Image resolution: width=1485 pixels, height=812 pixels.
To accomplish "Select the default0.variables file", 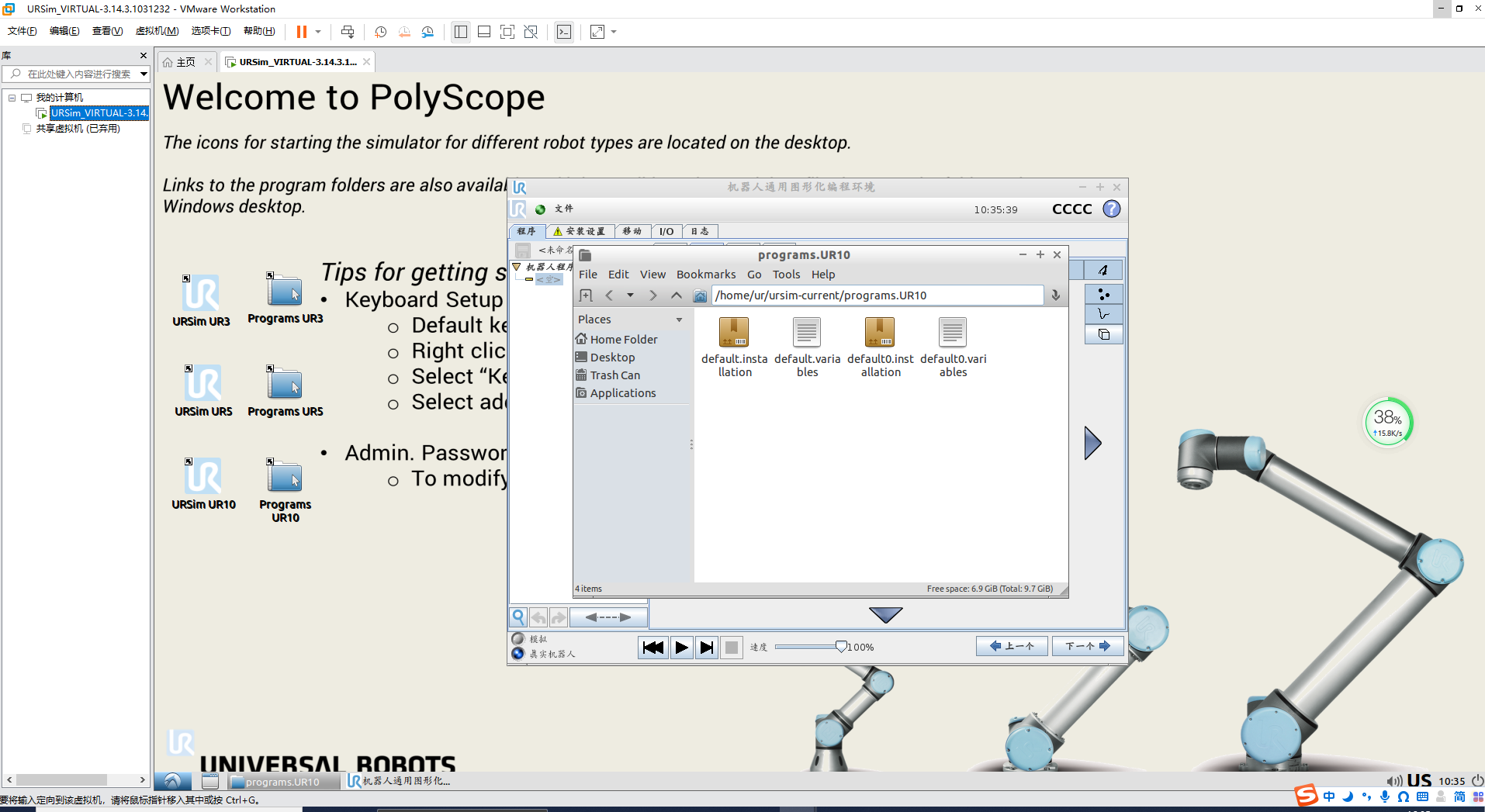I will point(953,347).
